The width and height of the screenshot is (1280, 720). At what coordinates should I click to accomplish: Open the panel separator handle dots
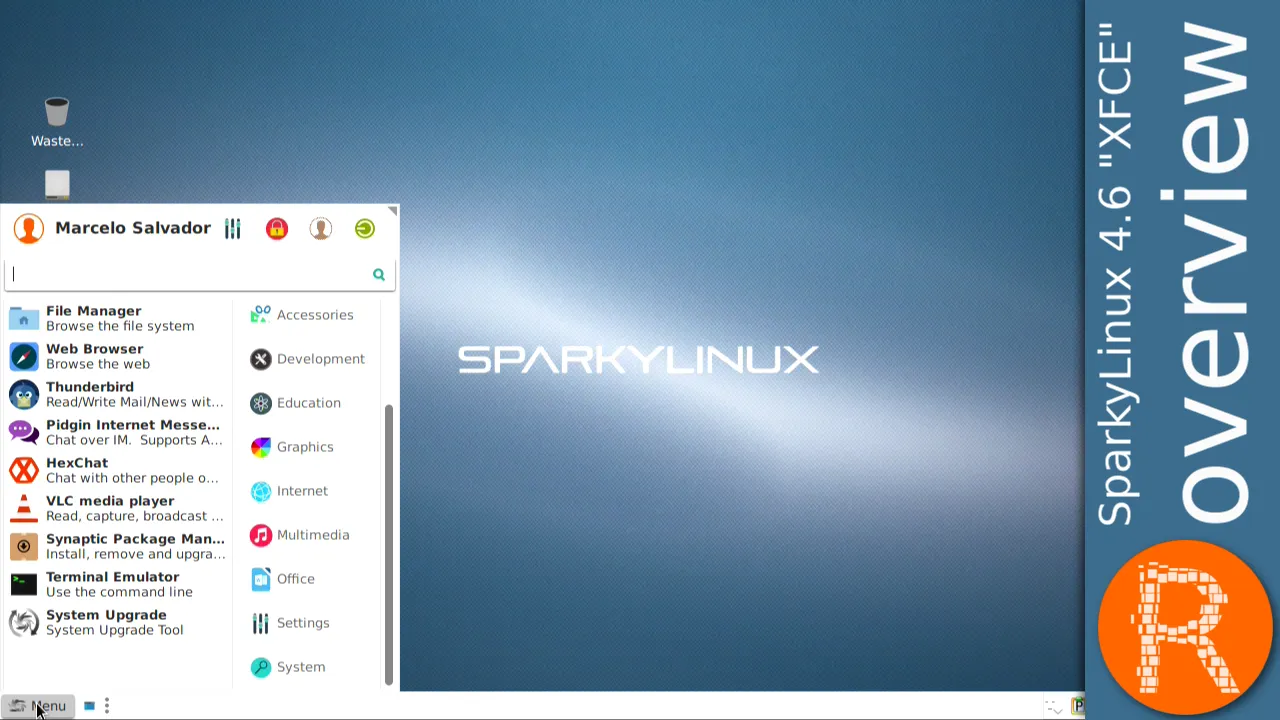click(107, 706)
